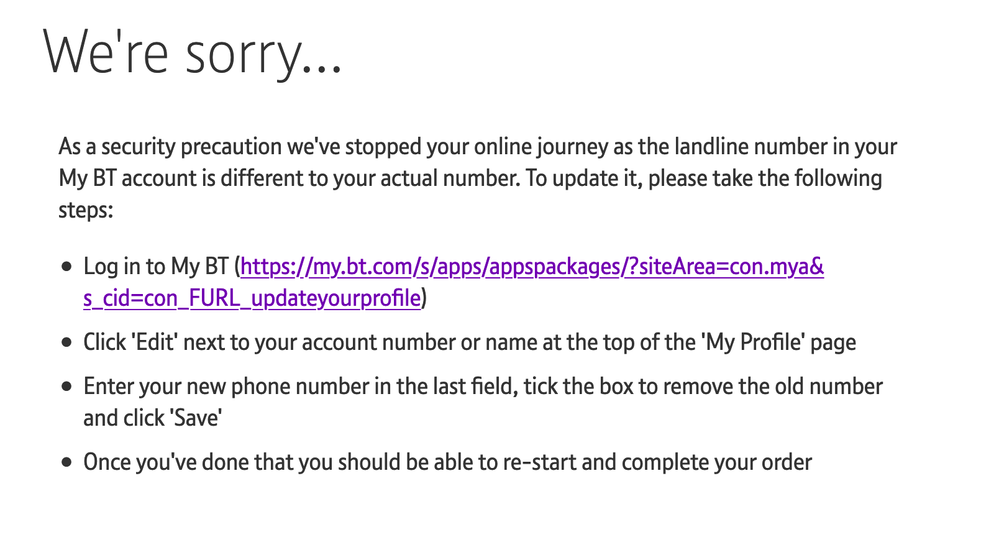The width and height of the screenshot is (999, 552).
Task: Click the bullet before "Once you've done that"
Action: coord(67,463)
